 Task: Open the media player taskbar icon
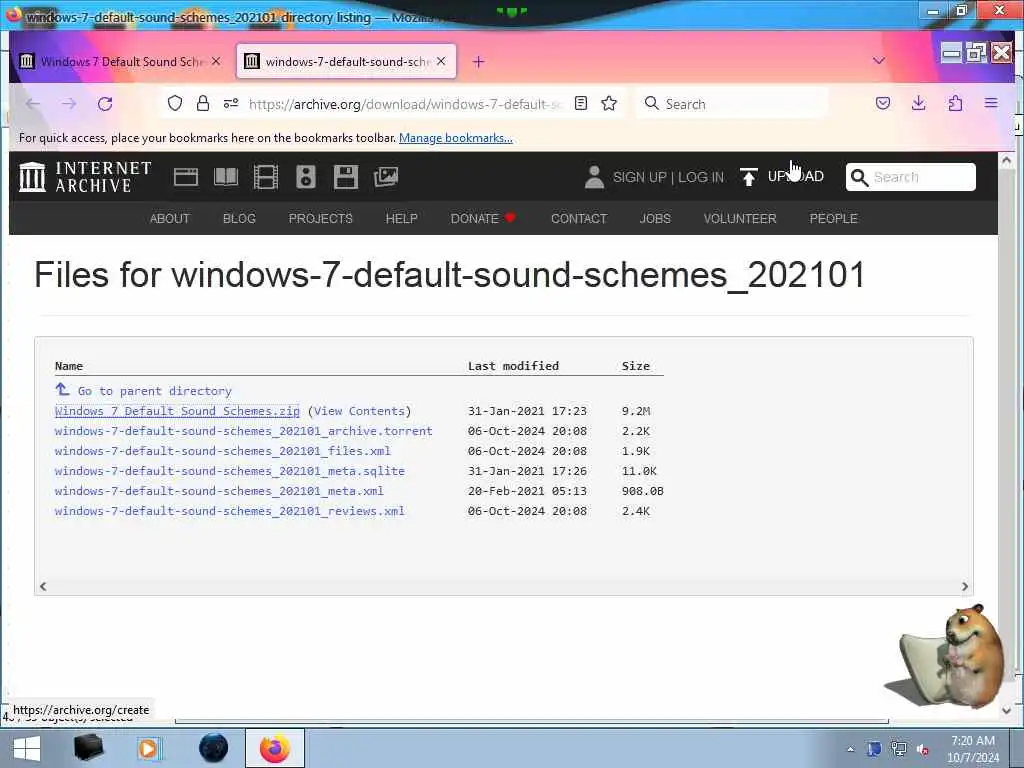click(148, 748)
